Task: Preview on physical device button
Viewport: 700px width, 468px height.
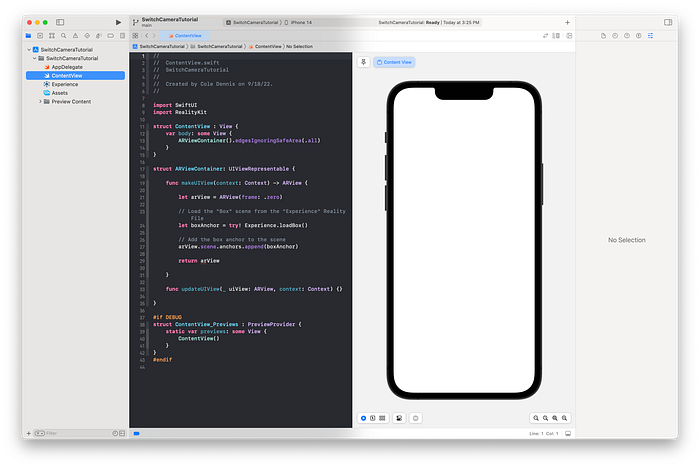Action: [416, 418]
